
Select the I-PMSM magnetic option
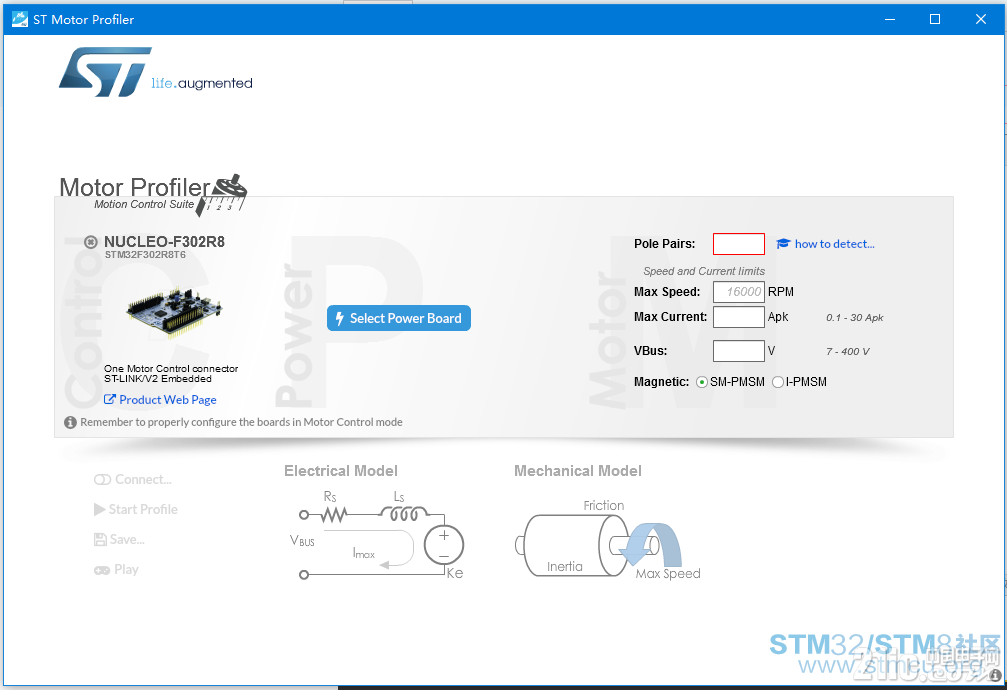[778, 382]
